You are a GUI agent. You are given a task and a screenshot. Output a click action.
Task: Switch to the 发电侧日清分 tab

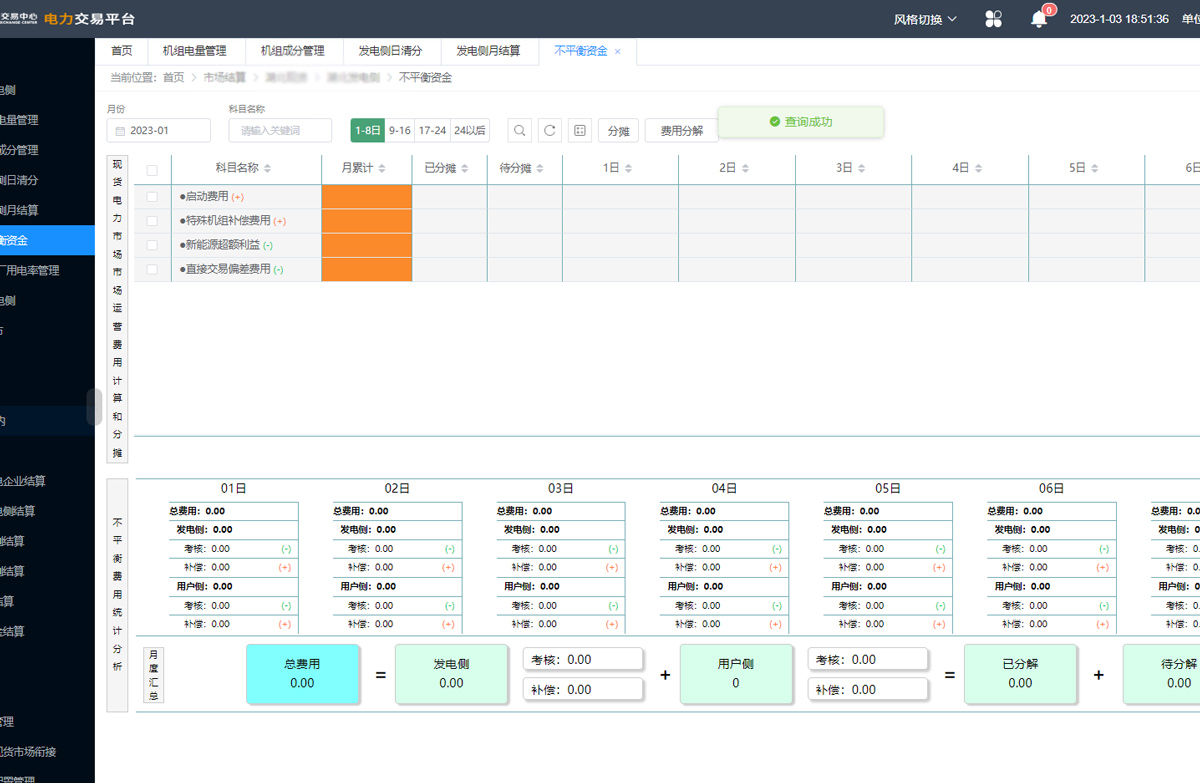pos(390,51)
